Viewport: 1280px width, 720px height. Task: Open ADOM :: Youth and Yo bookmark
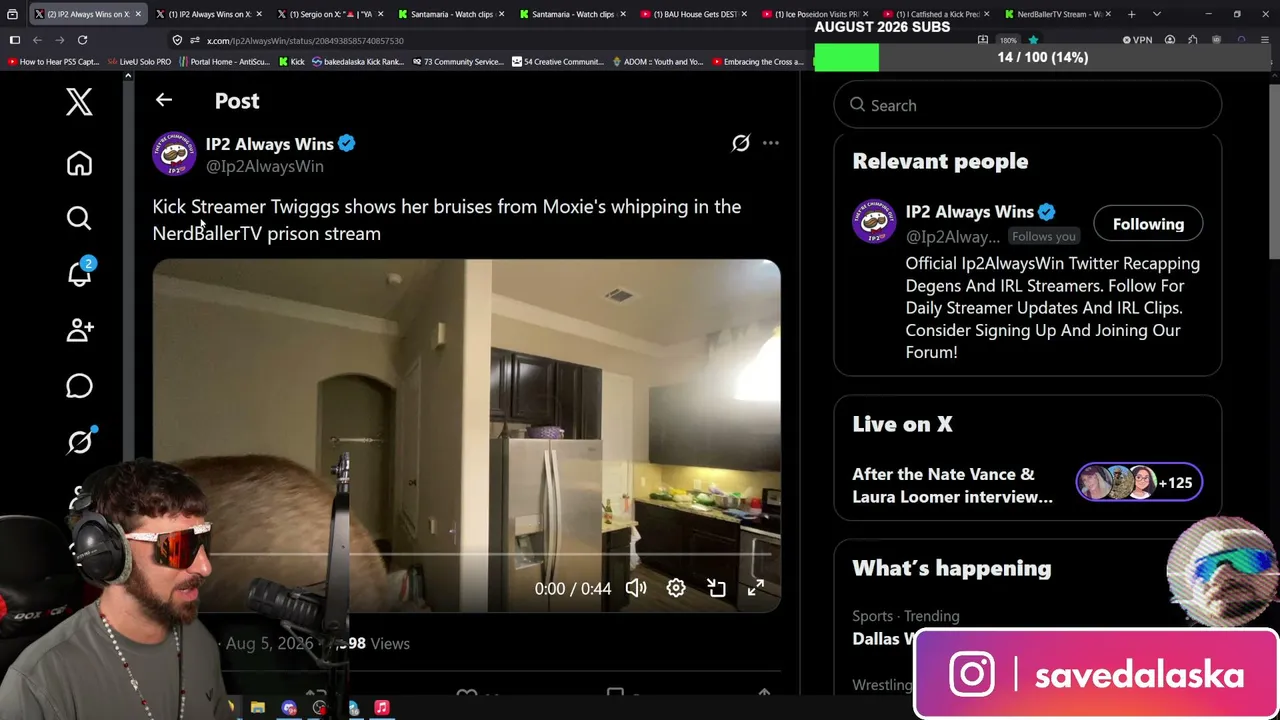pos(657,62)
